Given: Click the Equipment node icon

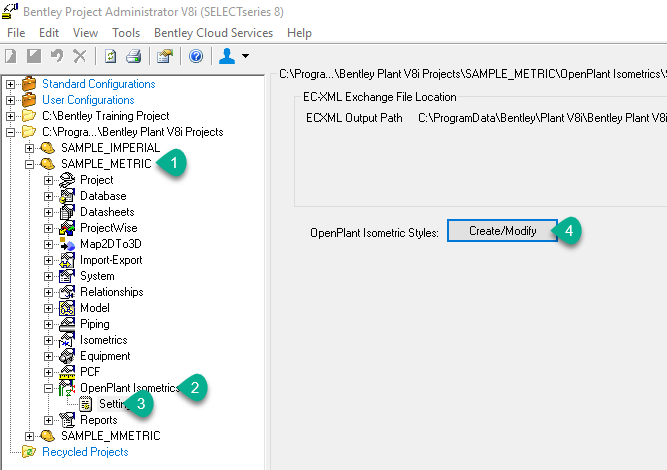Looking at the screenshot, I should click(x=67, y=356).
